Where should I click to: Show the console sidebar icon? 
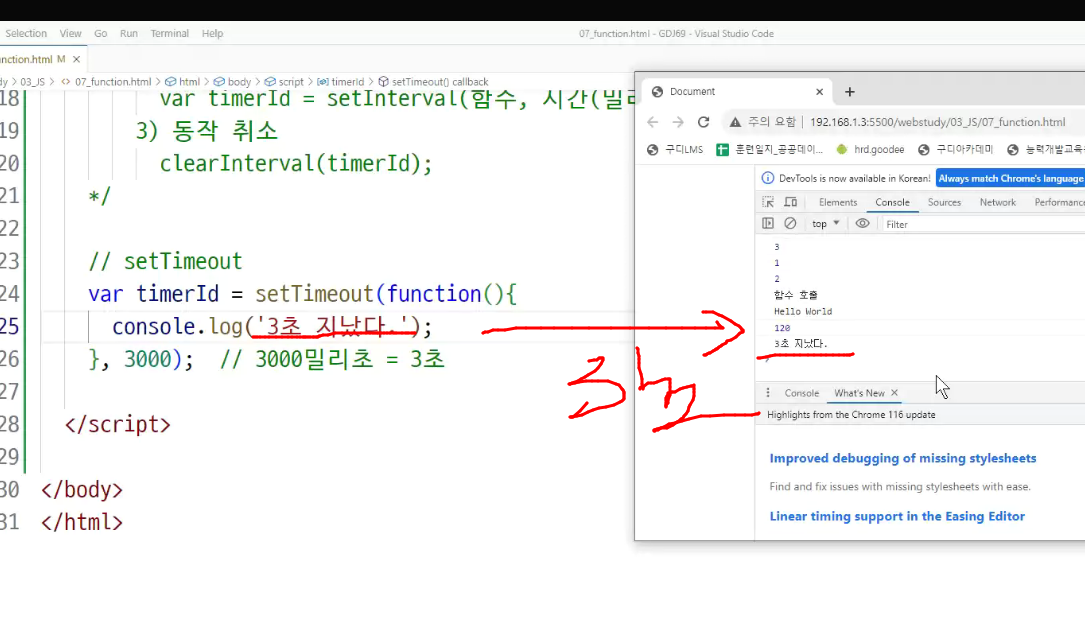[768, 223]
